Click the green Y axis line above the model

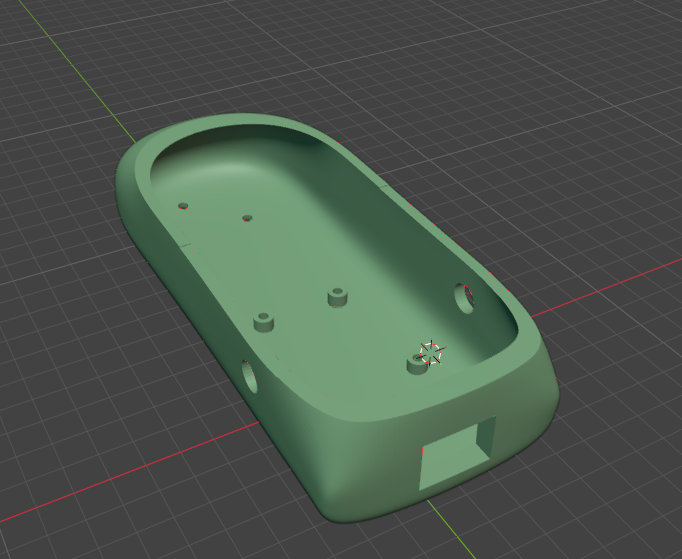[76, 72]
